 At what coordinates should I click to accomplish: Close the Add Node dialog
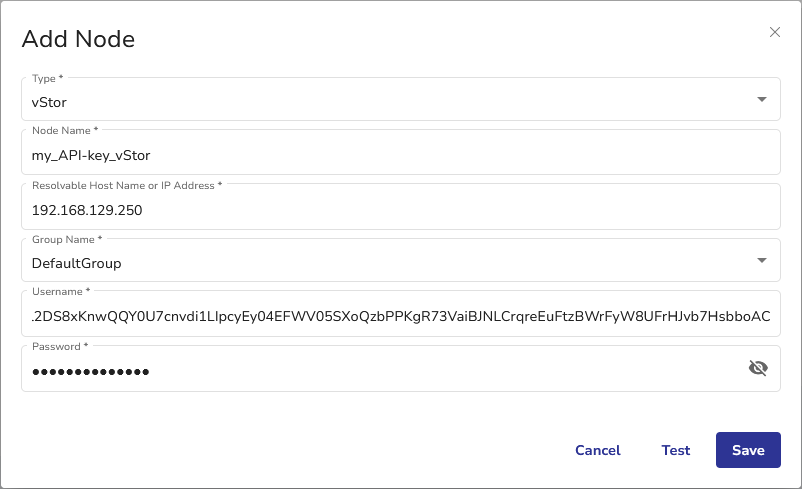(x=774, y=32)
